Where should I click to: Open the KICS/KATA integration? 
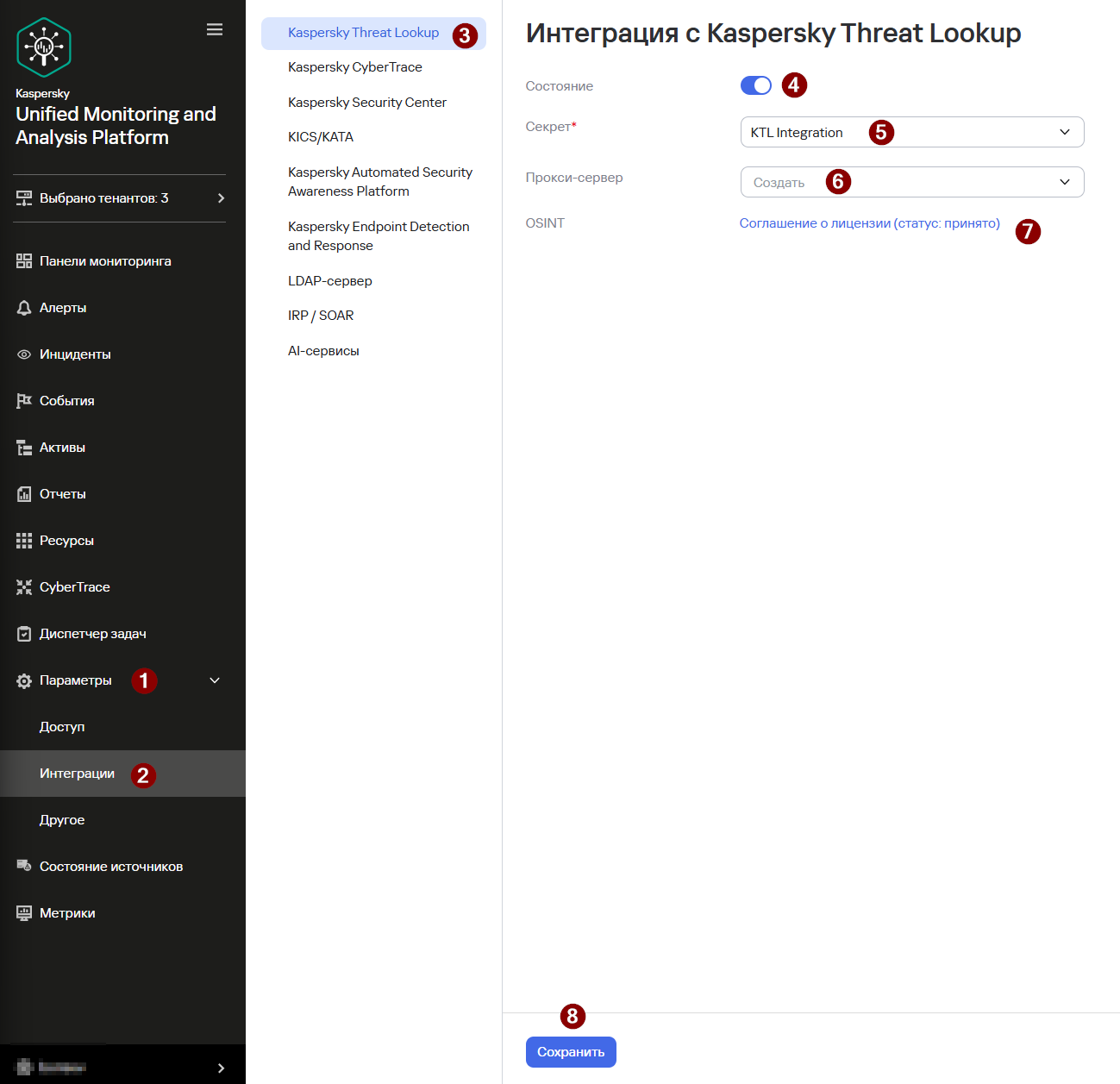(321, 137)
